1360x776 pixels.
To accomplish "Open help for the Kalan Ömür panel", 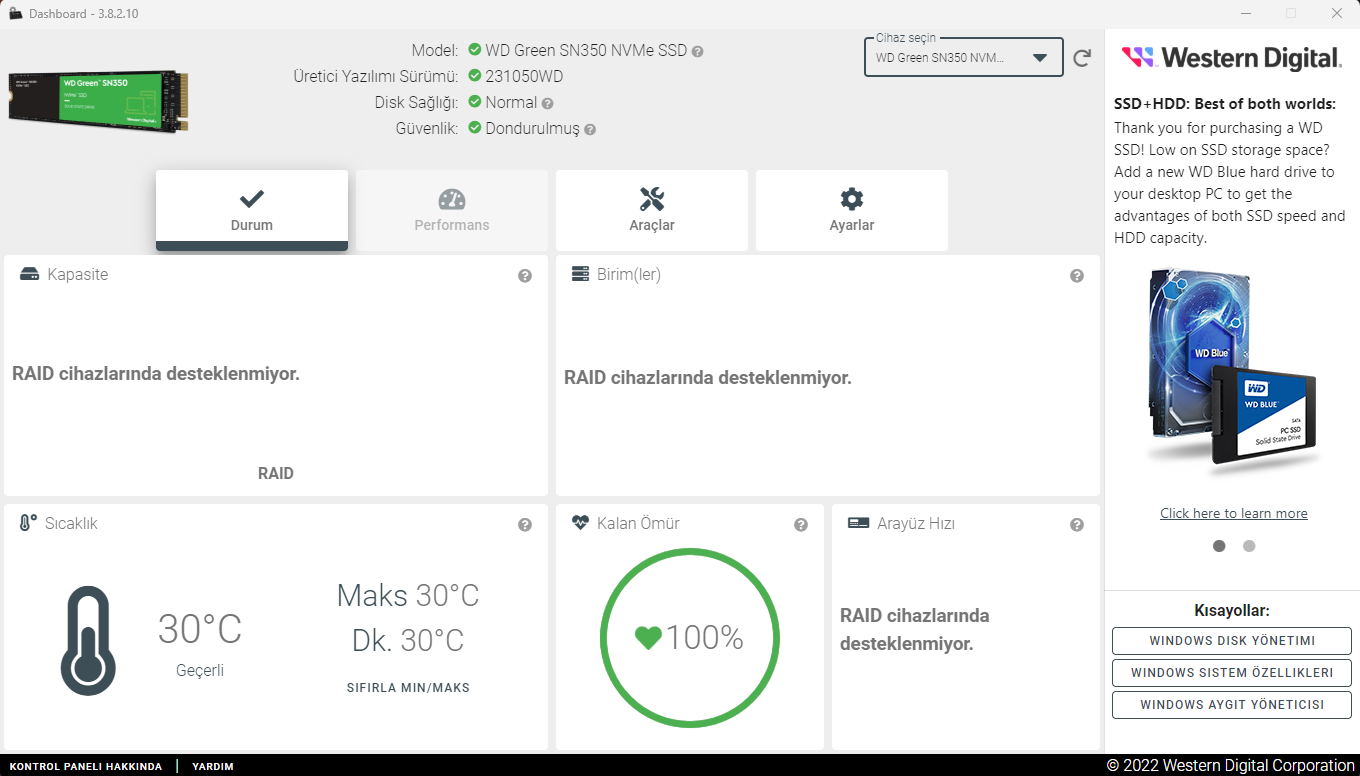I will [x=801, y=525].
